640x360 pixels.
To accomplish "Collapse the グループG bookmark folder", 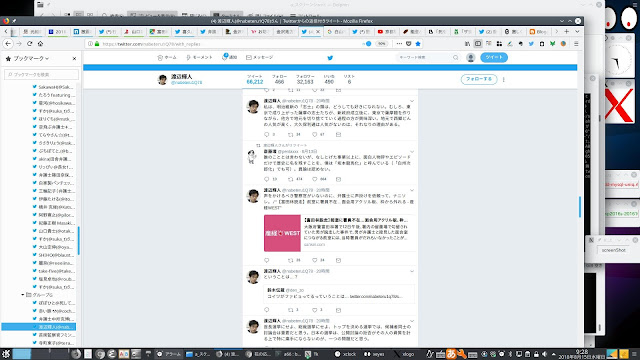I will [23, 295].
